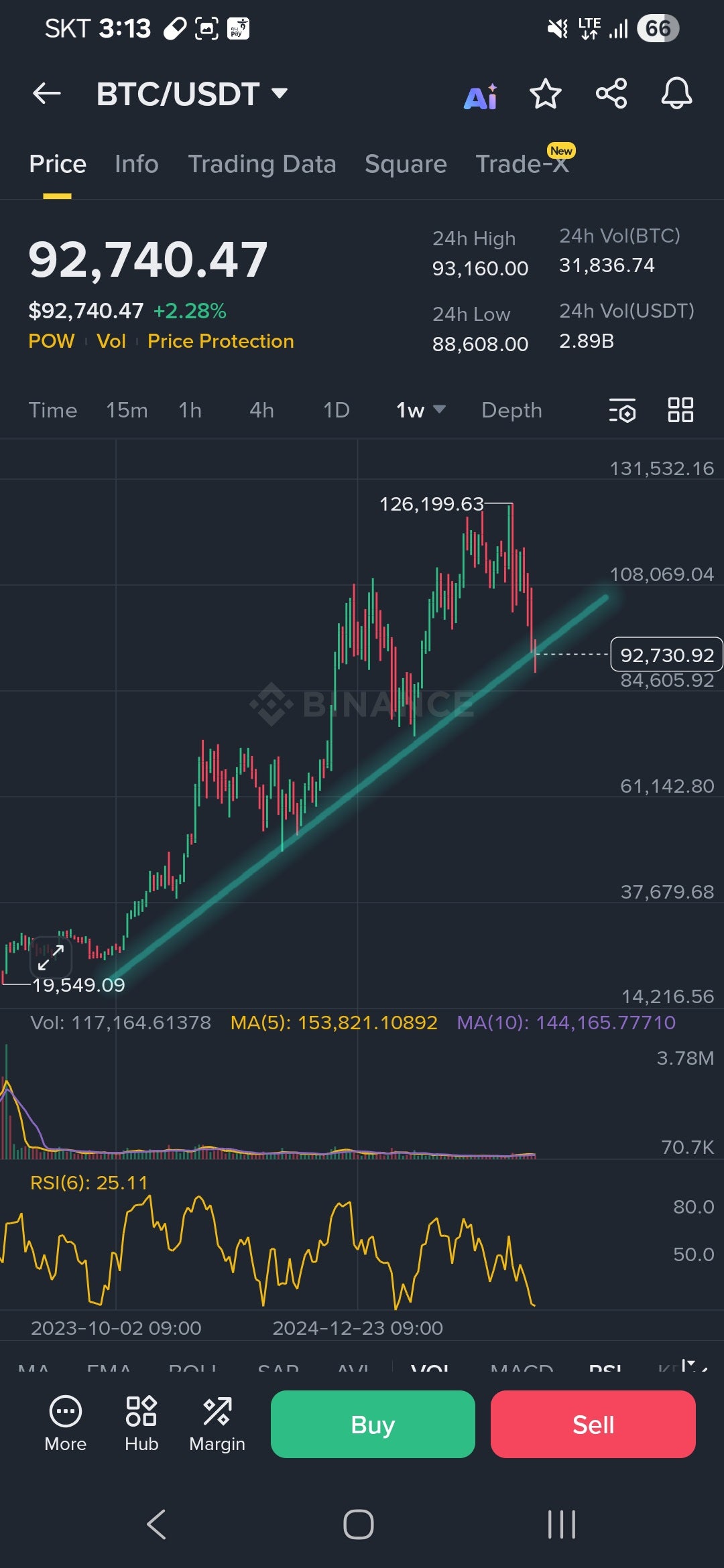724x1568 pixels.
Task: Tap the yellow Vol tag
Action: tap(111, 341)
